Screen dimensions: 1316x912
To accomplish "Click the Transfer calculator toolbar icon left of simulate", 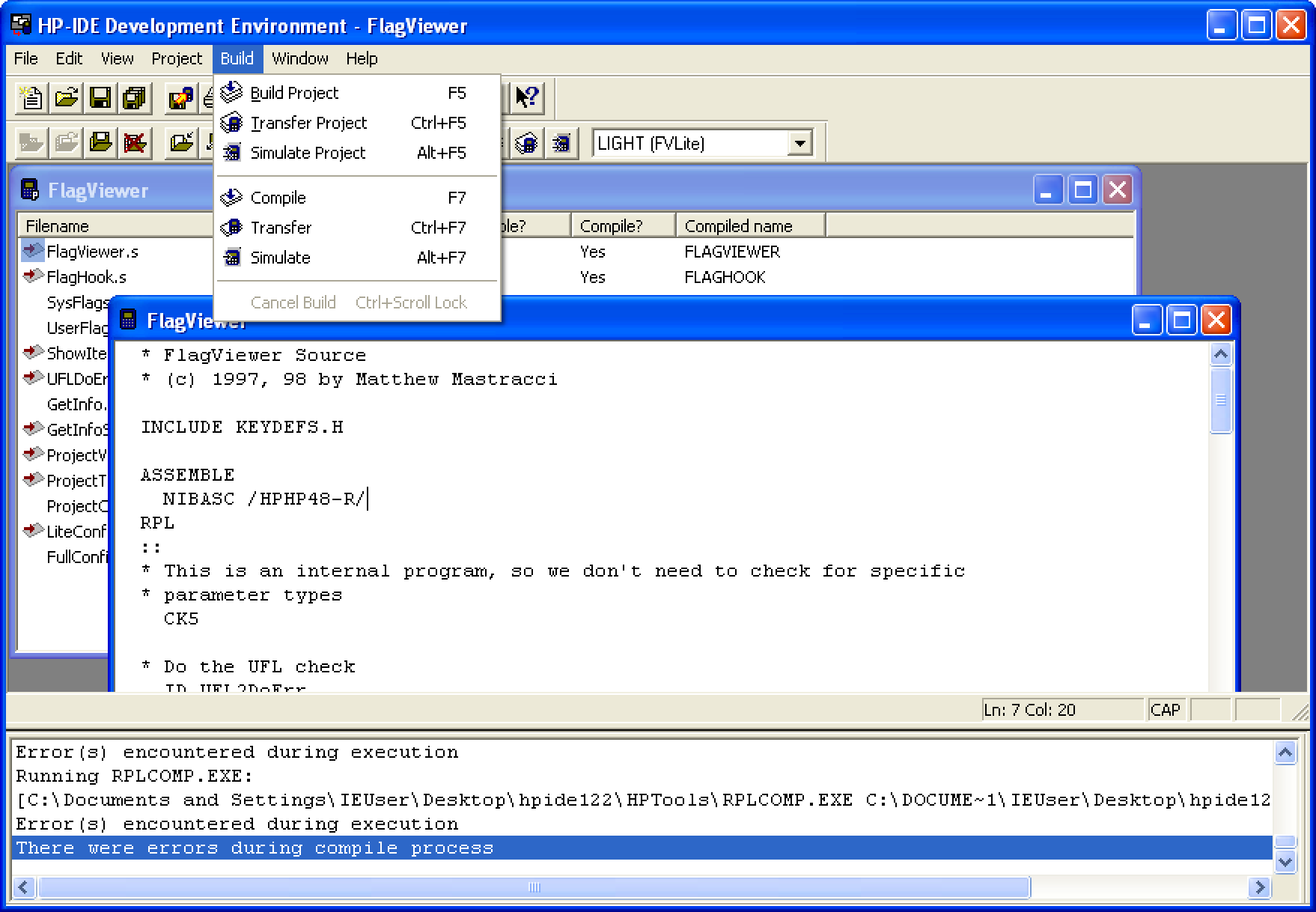I will (527, 142).
